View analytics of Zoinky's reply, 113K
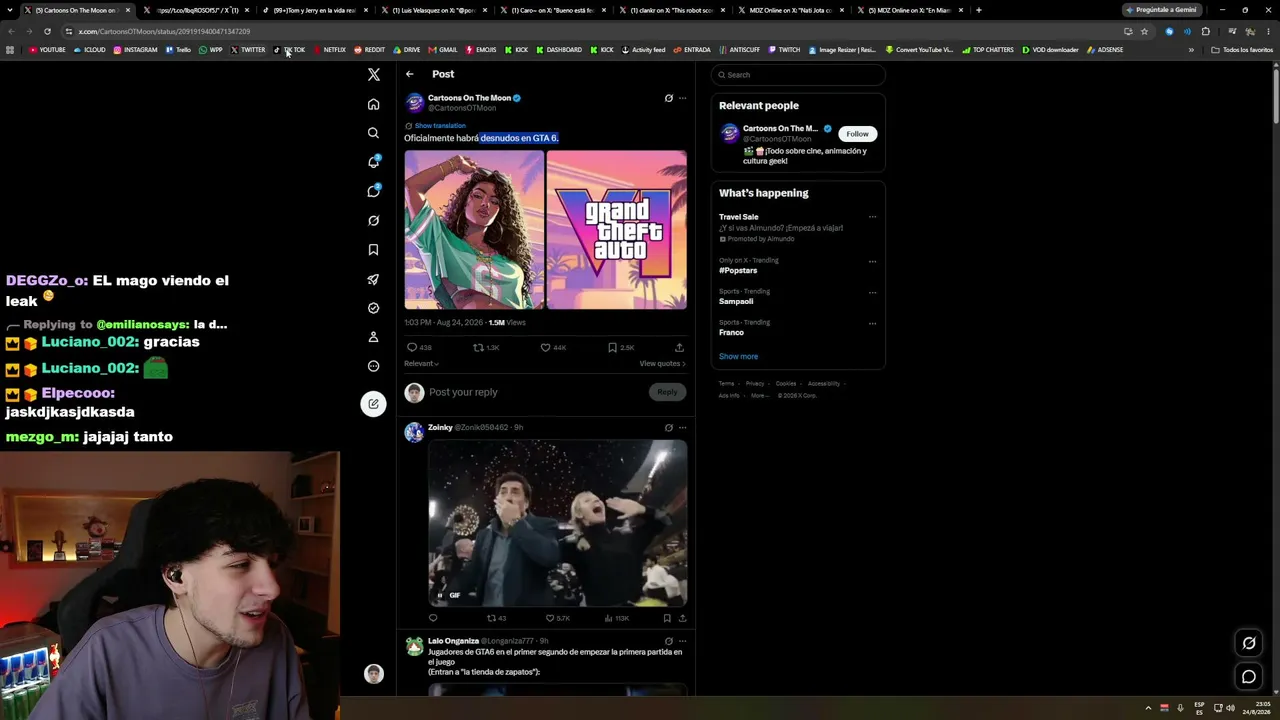Image resolution: width=1280 pixels, height=720 pixels. point(618,618)
